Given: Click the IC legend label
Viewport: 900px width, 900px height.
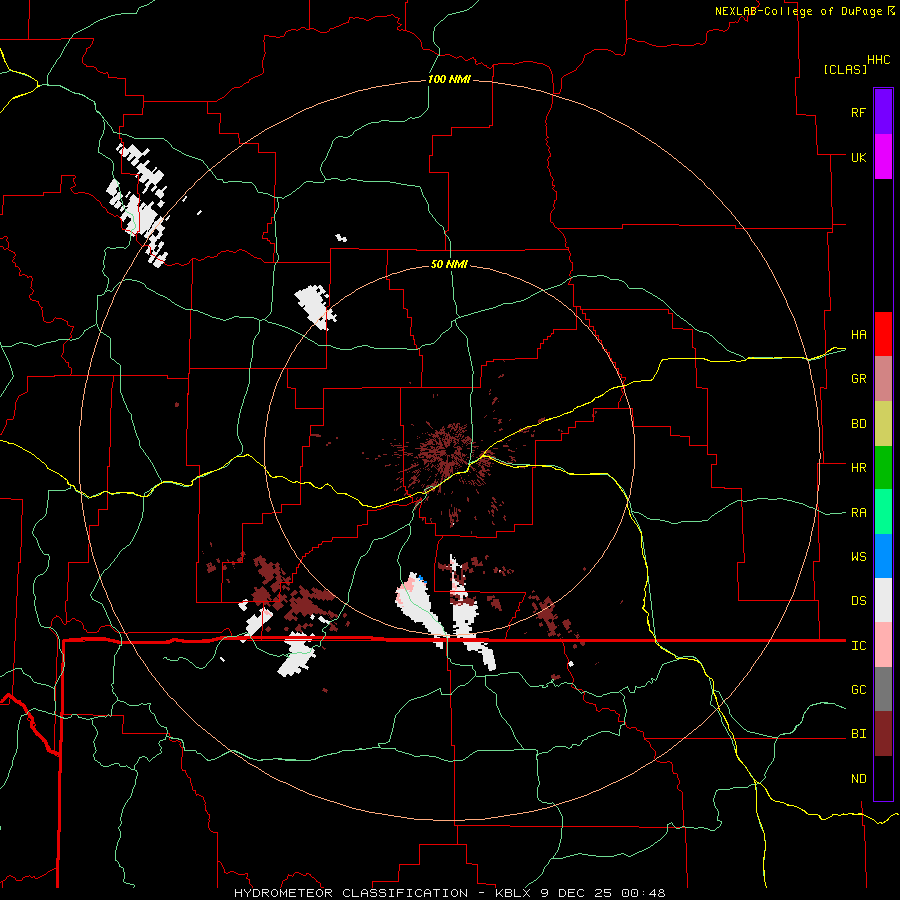Looking at the screenshot, I should click(858, 646).
